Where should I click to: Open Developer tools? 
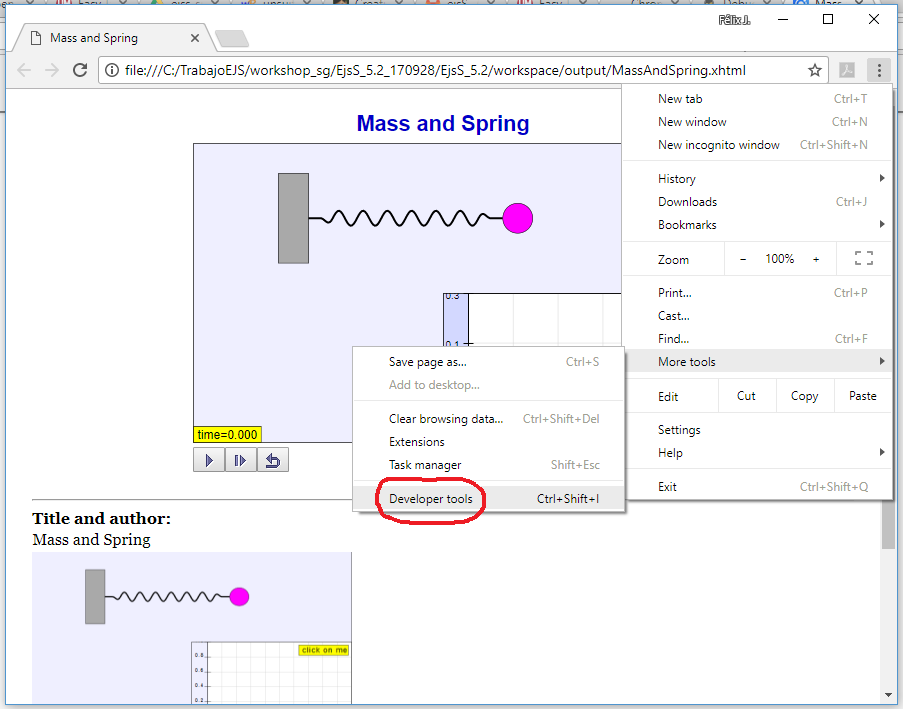[488, 499]
